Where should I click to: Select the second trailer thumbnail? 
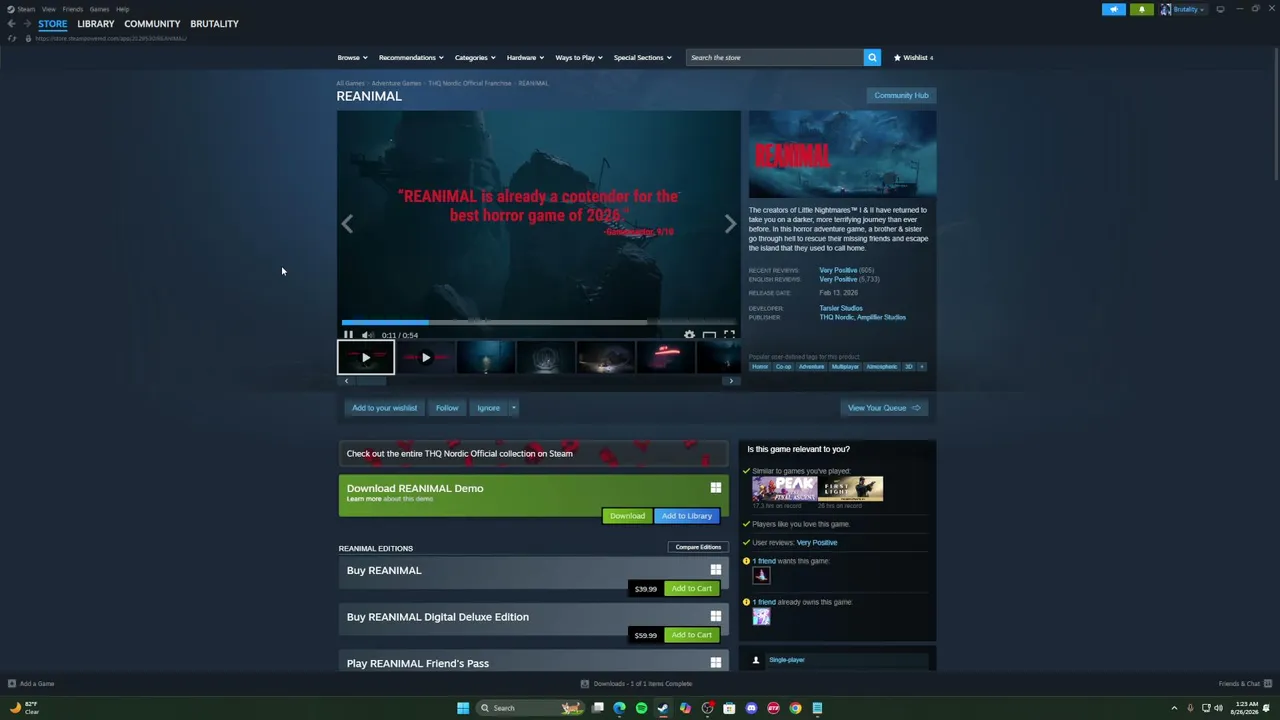(426, 357)
